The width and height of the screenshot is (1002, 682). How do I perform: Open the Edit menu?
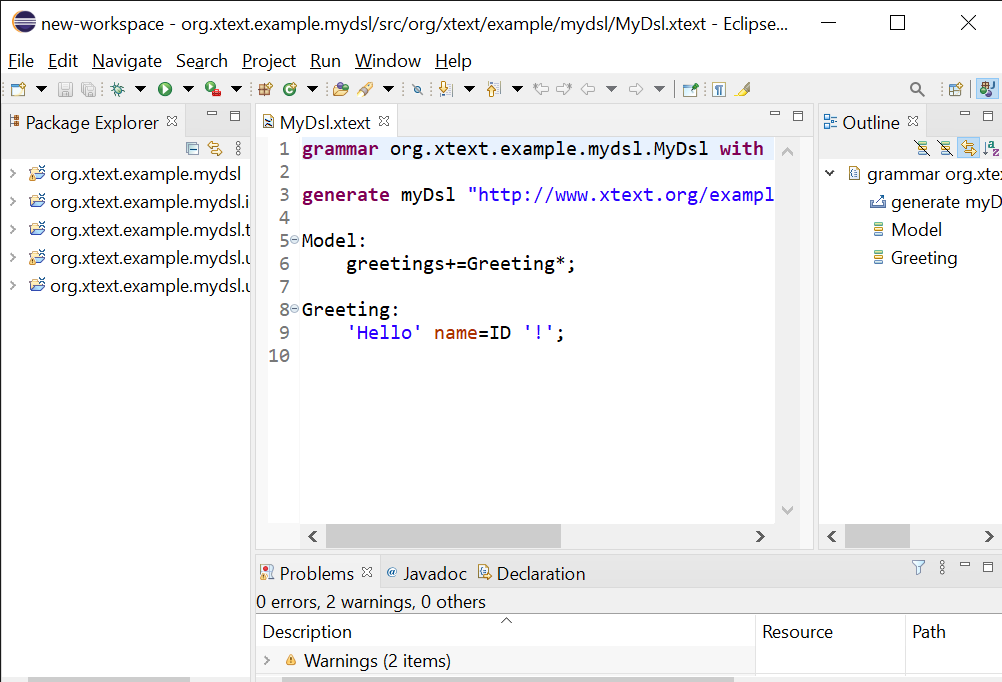pos(63,61)
